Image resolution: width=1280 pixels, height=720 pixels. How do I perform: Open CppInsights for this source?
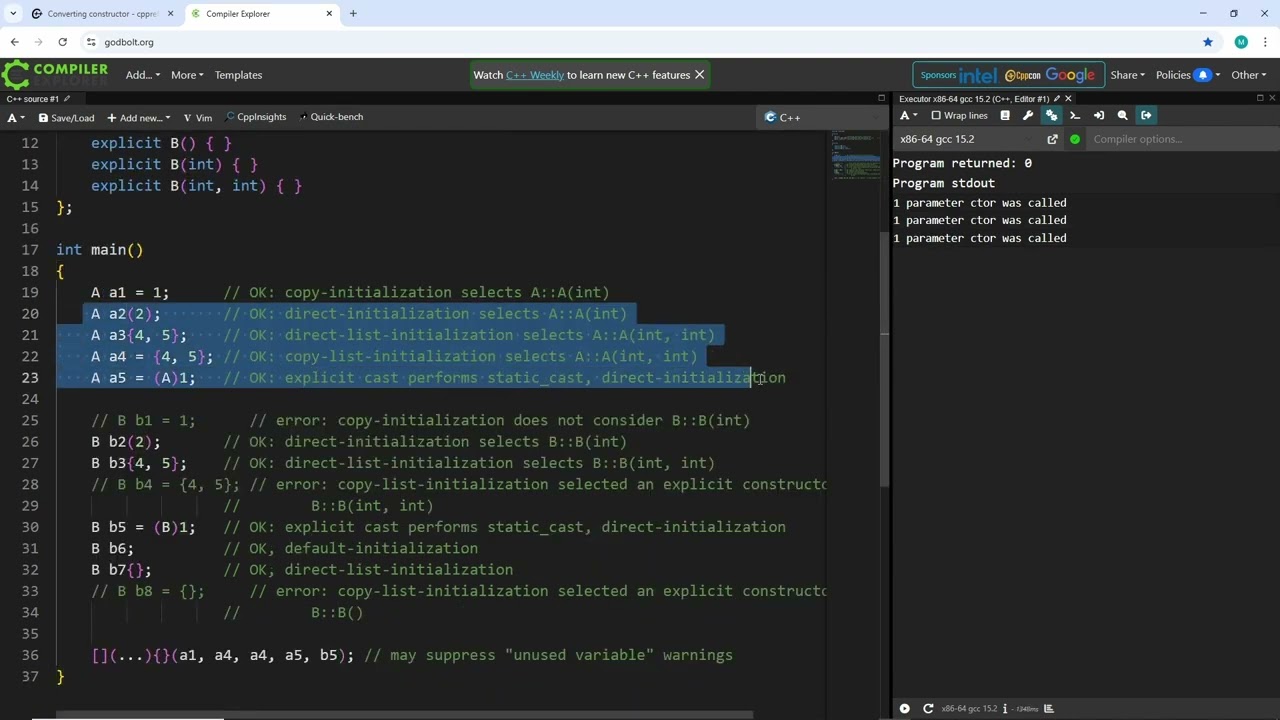tap(256, 117)
